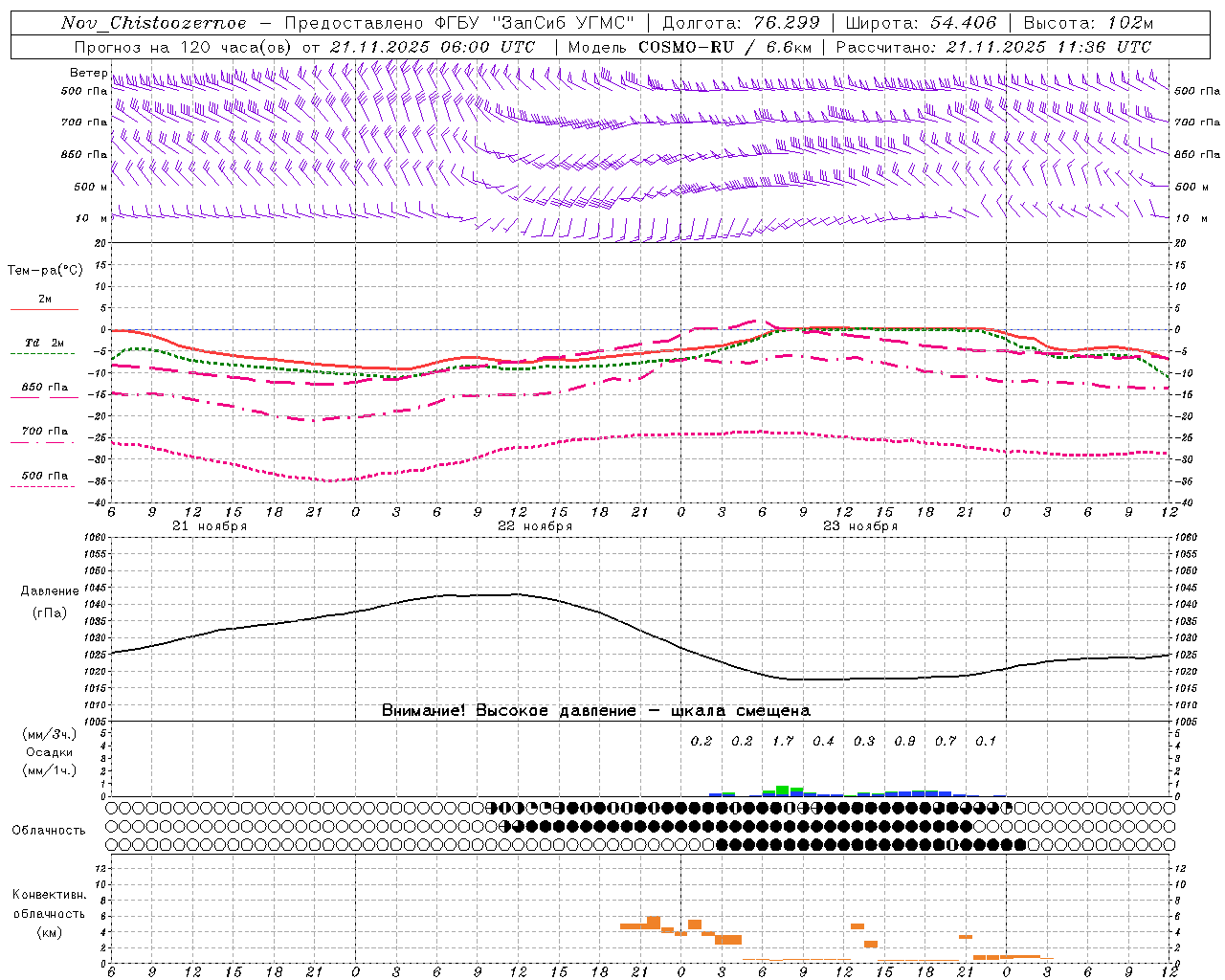1225x980 pixels.
Task: Click the peak of the black pressure curve
Action: pyautogui.click(x=517, y=593)
